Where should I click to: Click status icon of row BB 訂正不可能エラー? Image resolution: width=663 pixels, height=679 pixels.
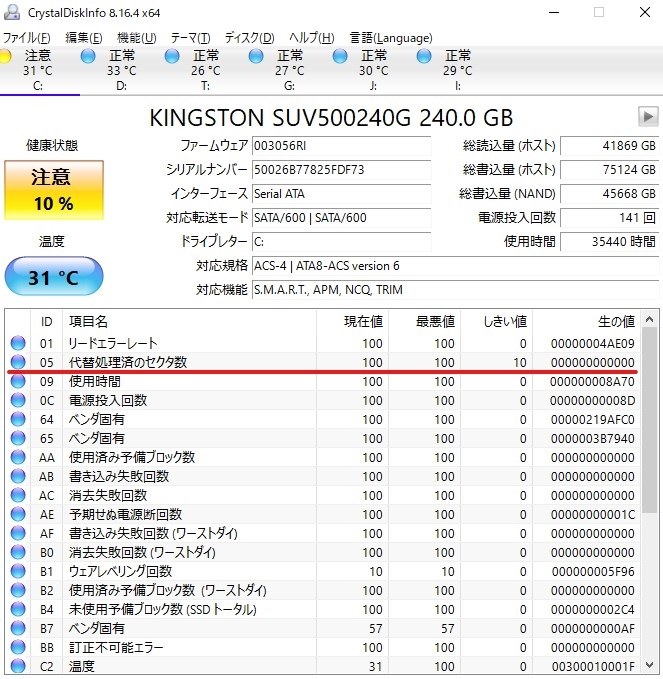pos(18,647)
